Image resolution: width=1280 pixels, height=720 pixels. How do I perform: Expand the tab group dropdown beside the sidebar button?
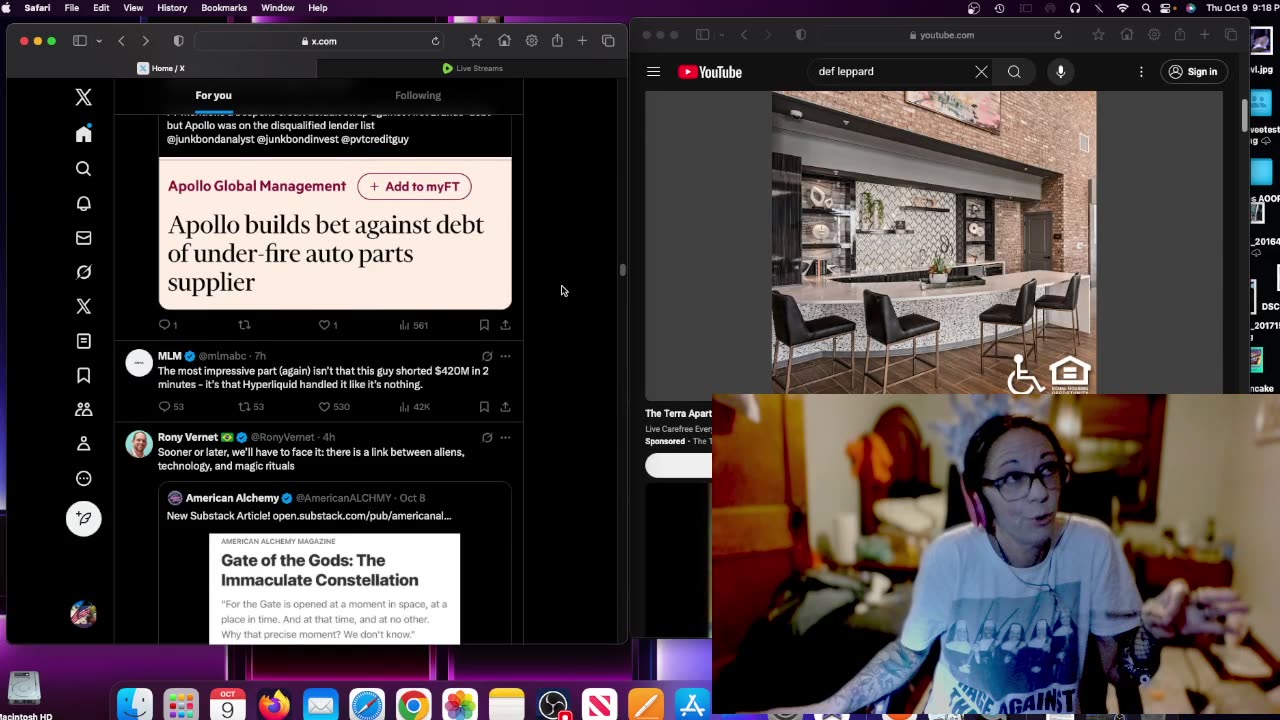[x=99, y=41]
